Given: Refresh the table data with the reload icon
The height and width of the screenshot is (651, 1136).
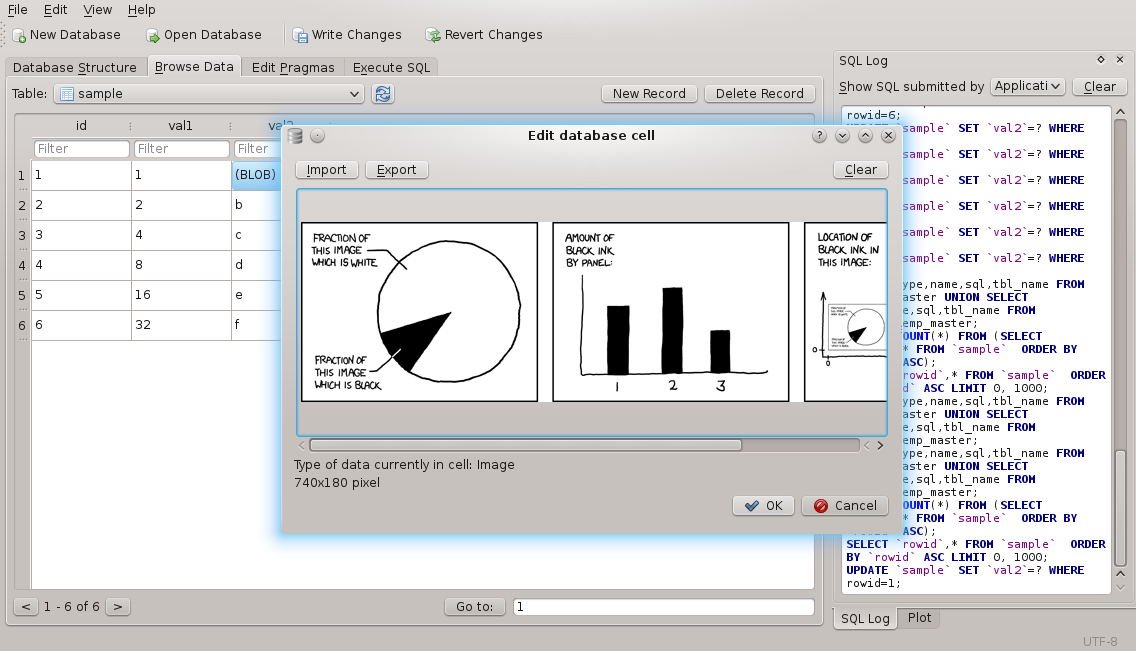Looking at the screenshot, I should click(x=382, y=94).
